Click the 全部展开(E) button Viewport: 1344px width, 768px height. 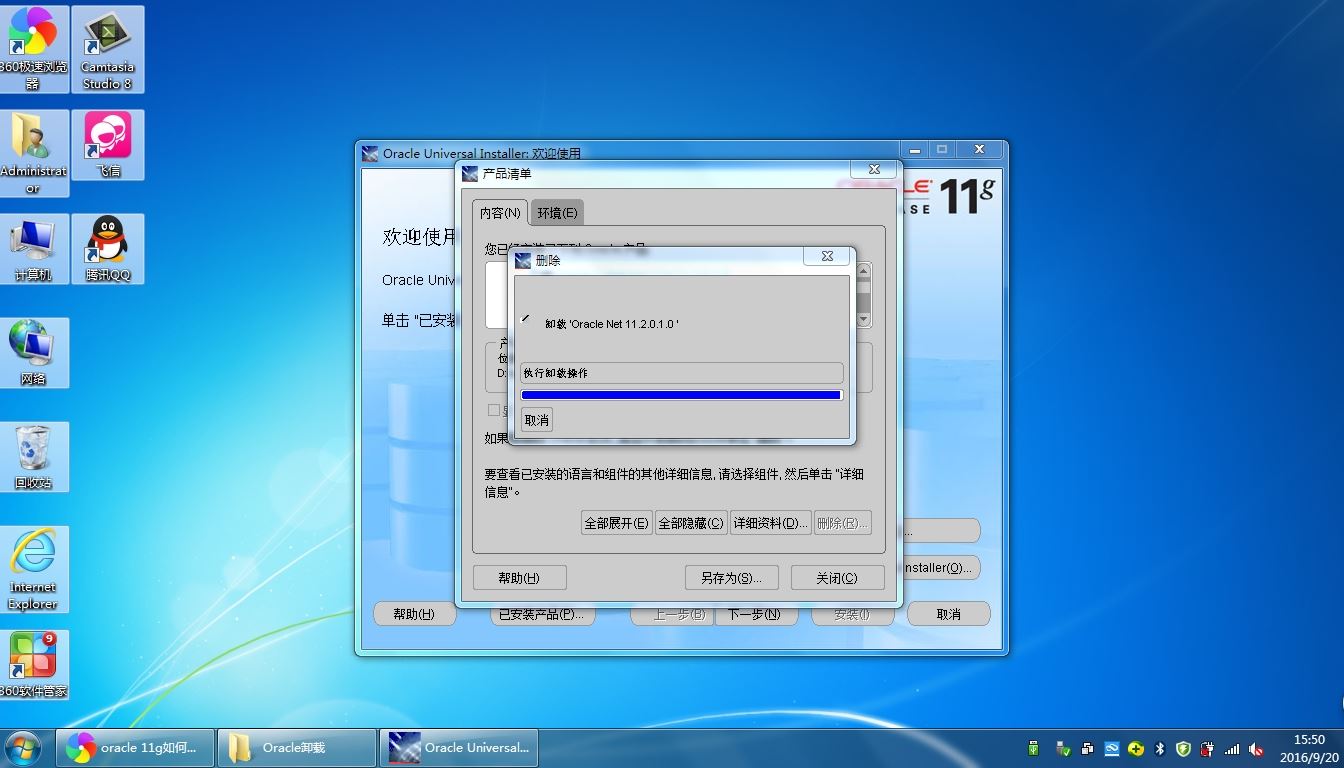coord(616,523)
